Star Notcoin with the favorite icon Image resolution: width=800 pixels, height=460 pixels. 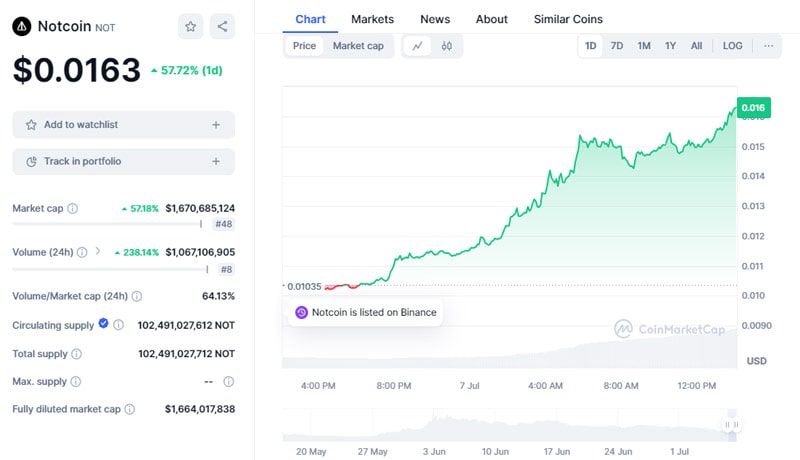tap(190, 27)
